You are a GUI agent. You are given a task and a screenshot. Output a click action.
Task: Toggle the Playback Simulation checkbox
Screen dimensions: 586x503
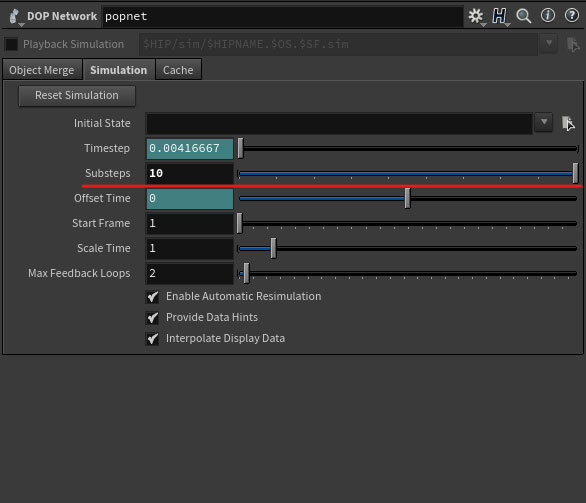11,44
